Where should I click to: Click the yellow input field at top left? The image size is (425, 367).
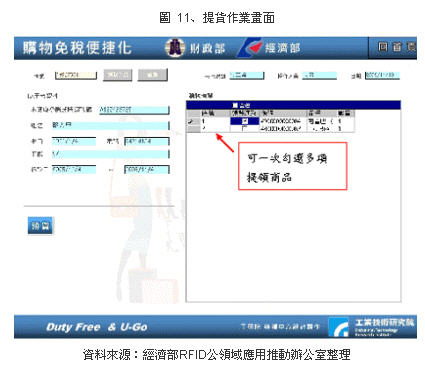(x=76, y=76)
